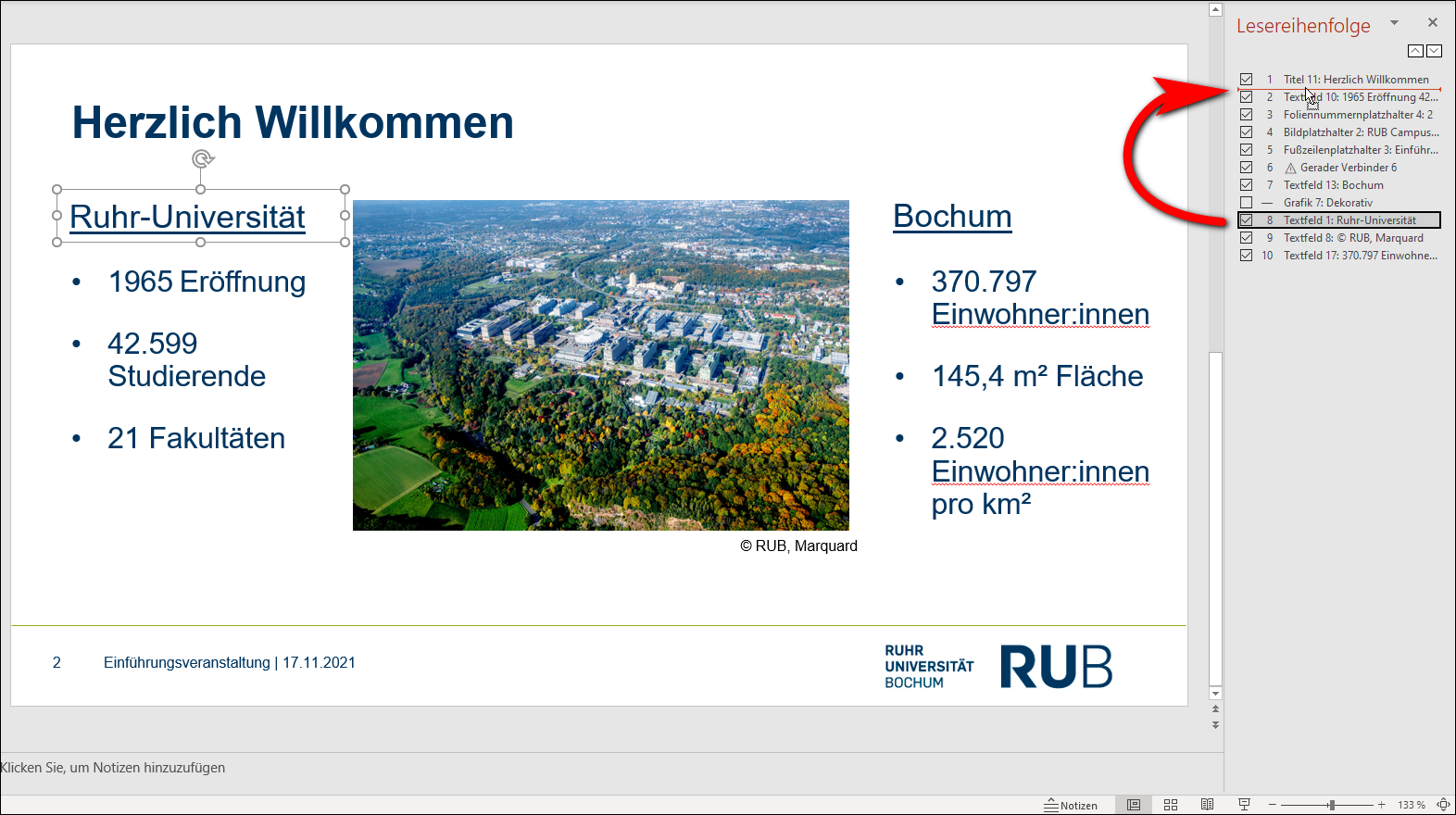
Task: Uncheck Textfeld 10: 1965 Eröffnung checkbox
Action: click(x=1246, y=97)
